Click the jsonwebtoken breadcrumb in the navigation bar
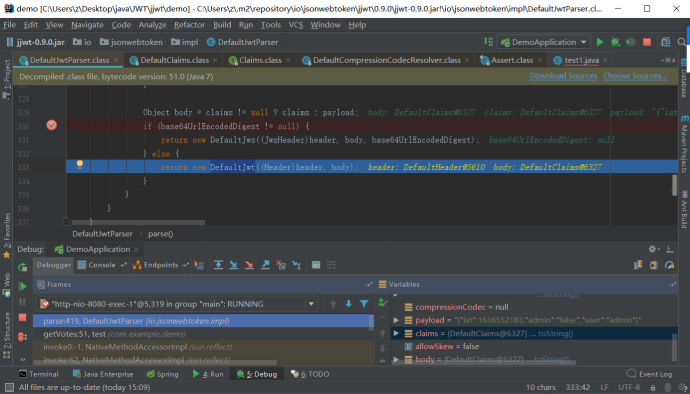Screen dimensions: 690x394 coord(131,42)
